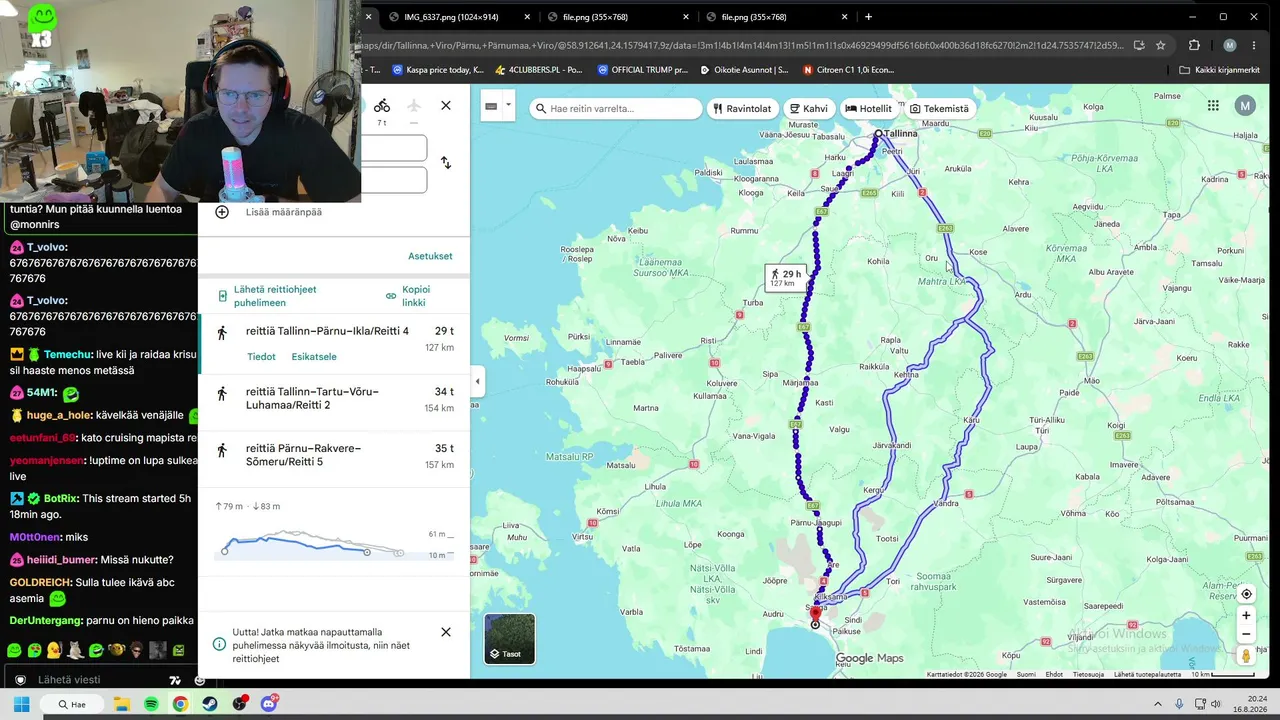Open the OFFICIAL TRUMP bookmark
The width and height of the screenshot is (1280, 720).
click(643, 70)
